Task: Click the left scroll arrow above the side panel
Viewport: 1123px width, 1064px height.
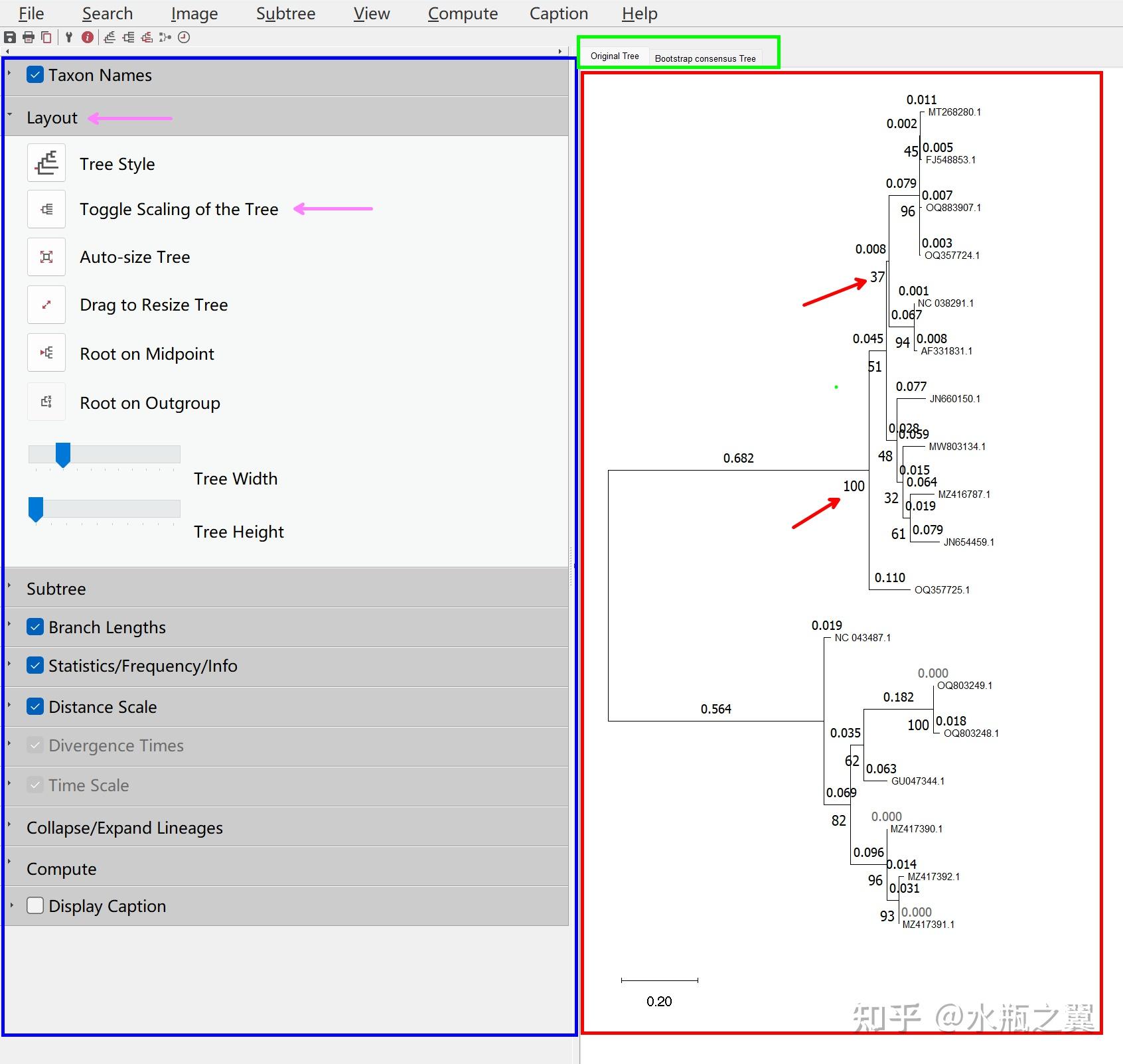Action: [7, 51]
